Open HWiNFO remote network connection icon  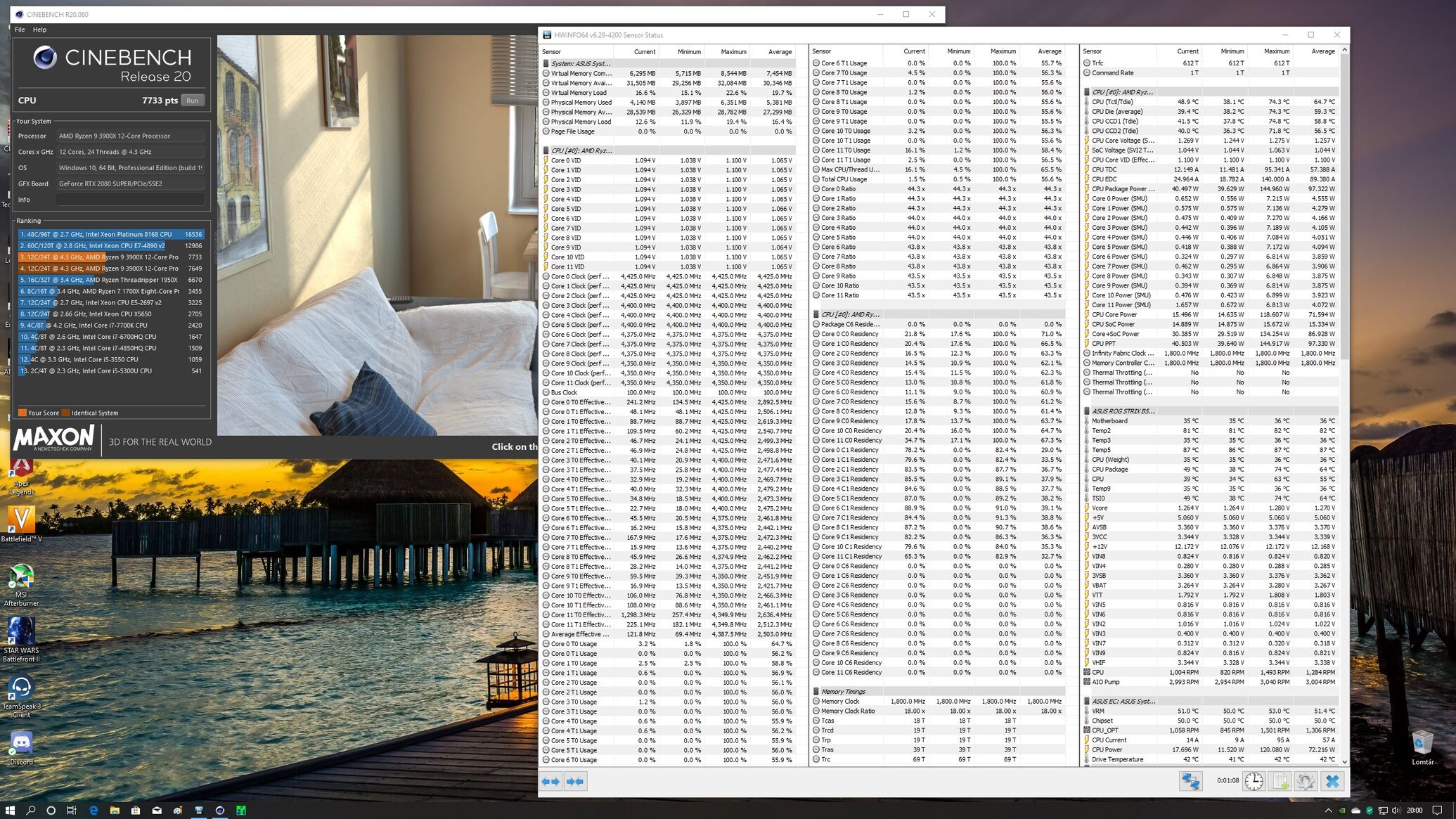click(1190, 781)
